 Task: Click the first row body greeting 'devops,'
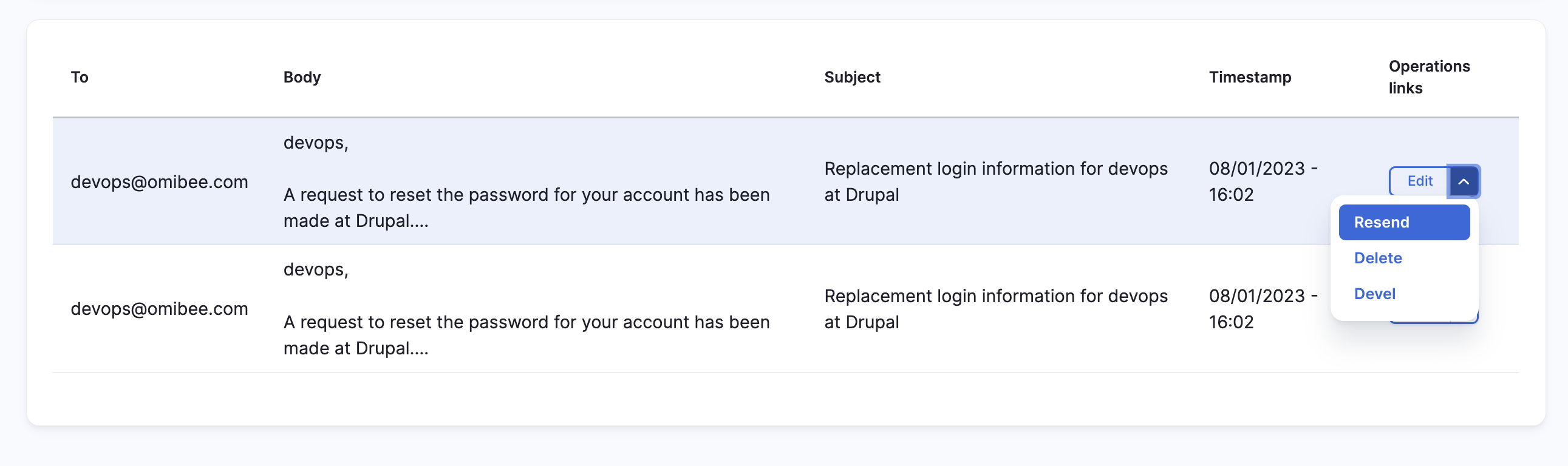316,143
